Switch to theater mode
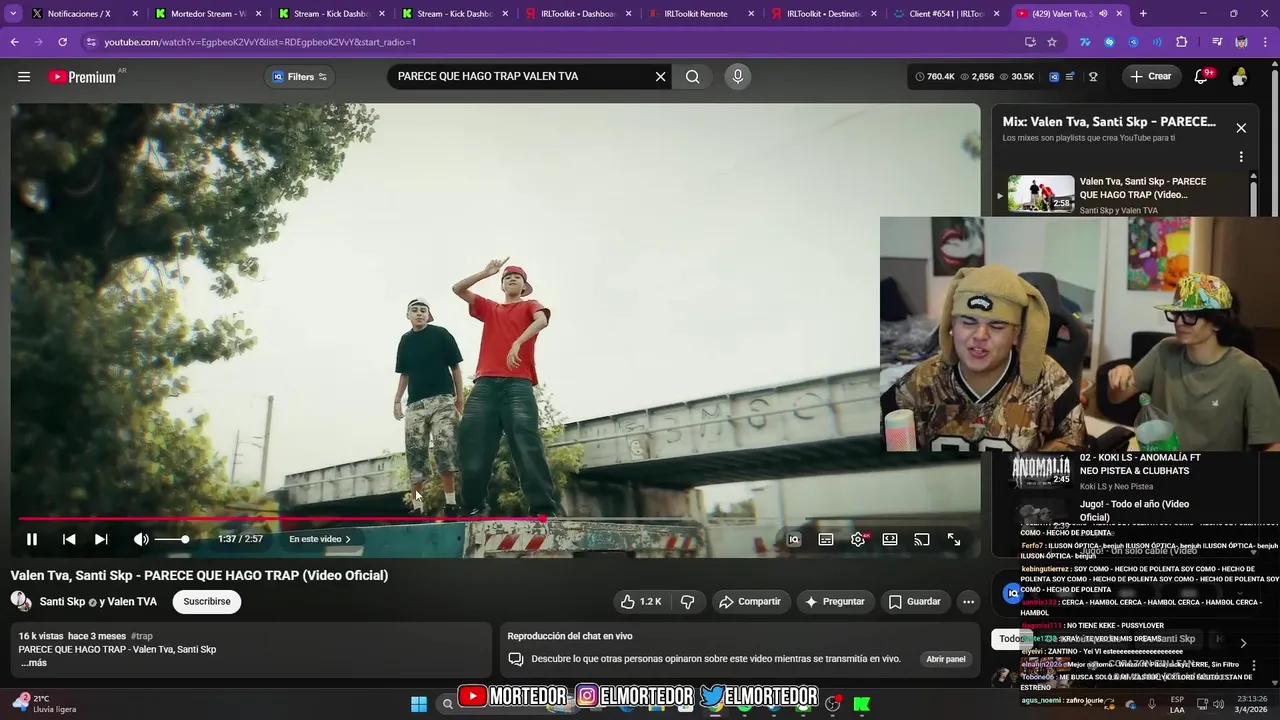Image resolution: width=1280 pixels, height=720 pixels. click(890, 539)
